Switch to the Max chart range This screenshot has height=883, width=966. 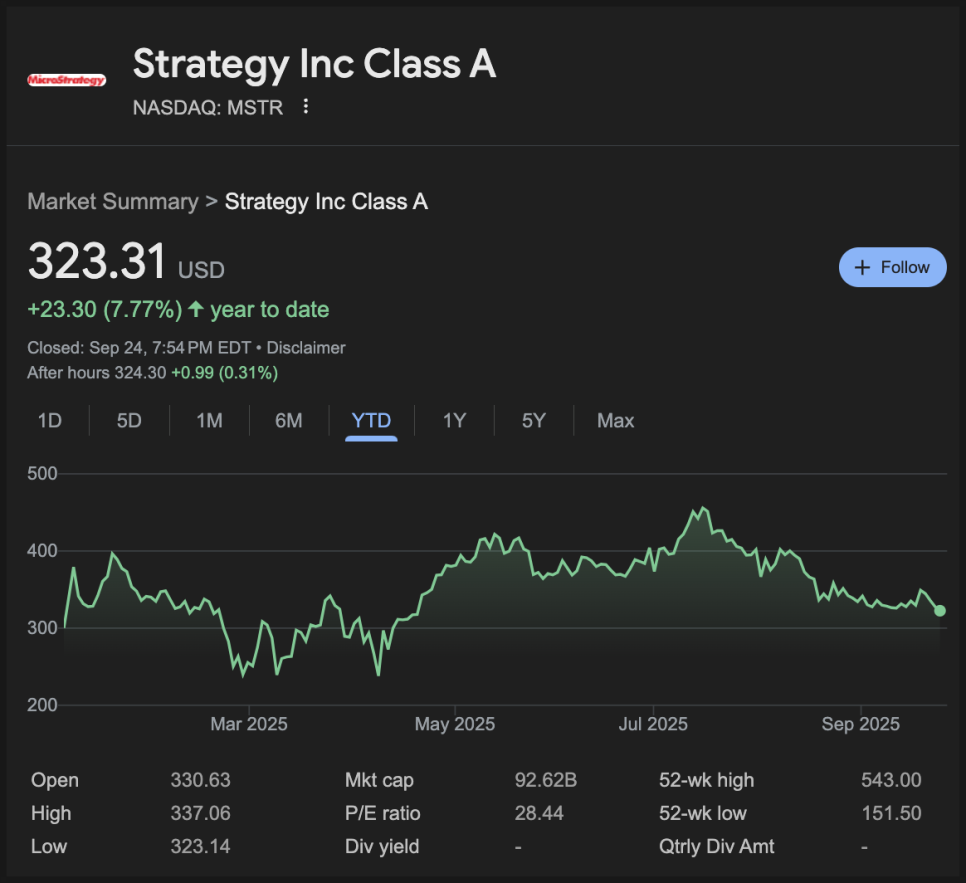615,420
